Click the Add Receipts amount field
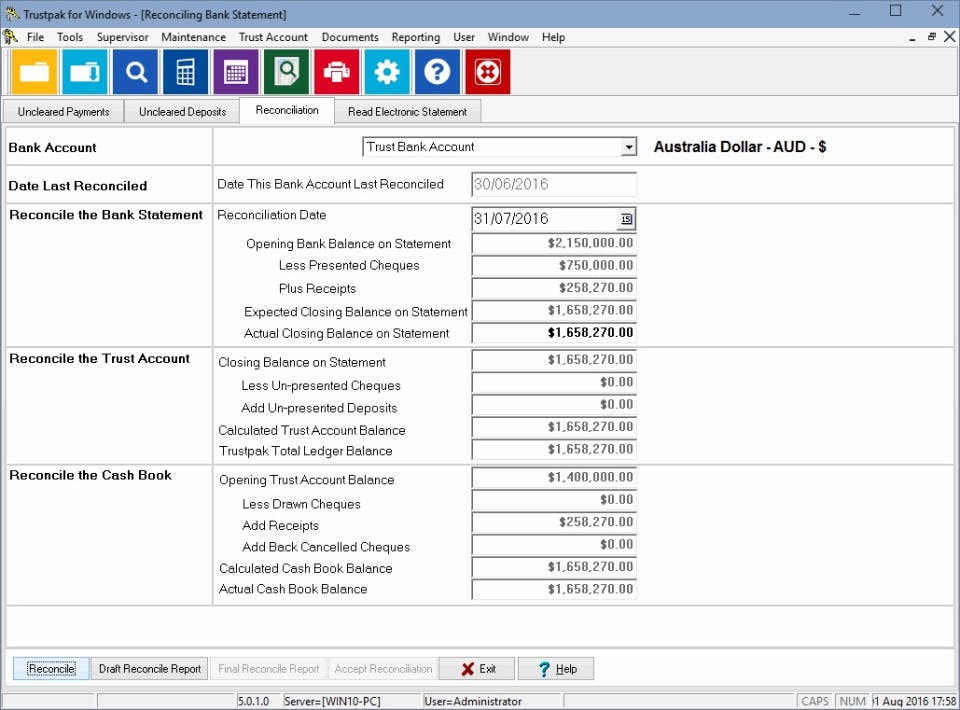960x710 pixels. click(554, 522)
